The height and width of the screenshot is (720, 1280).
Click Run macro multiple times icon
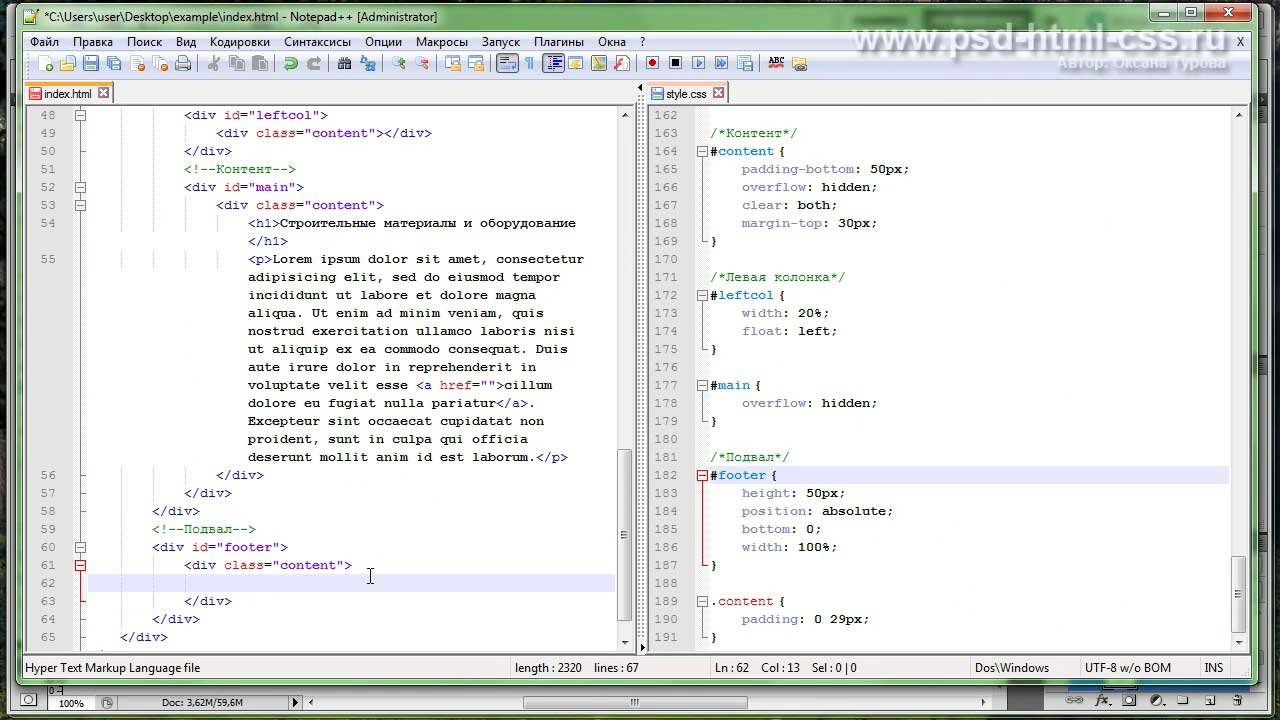(x=722, y=63)
